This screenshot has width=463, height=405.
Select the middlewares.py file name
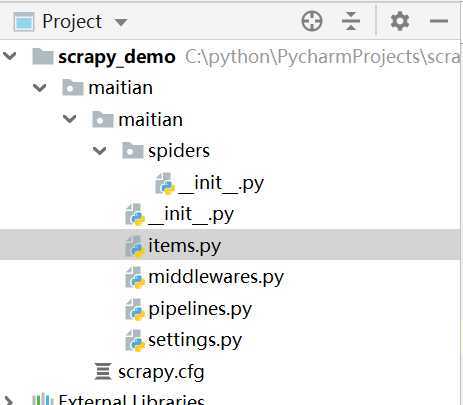[x=216, y=277]
